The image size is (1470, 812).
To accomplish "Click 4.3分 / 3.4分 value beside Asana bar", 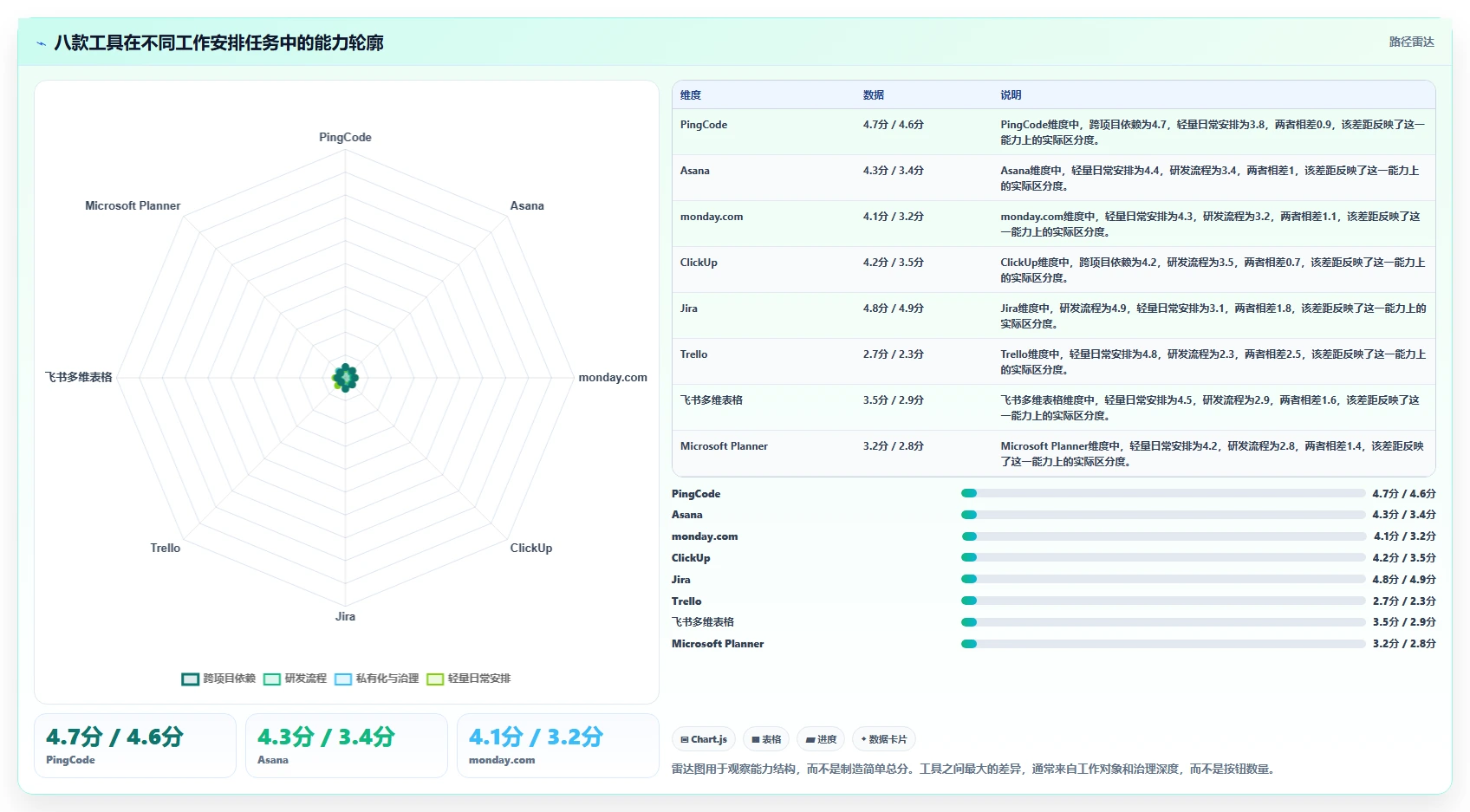I will click(1404, 515).
